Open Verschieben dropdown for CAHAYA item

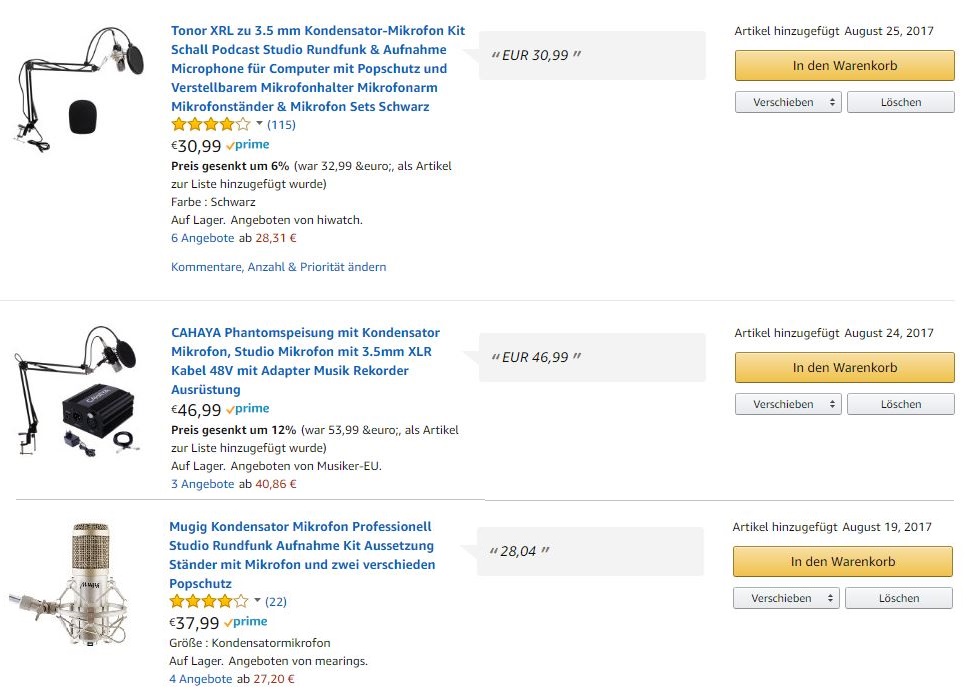point(788,405)
